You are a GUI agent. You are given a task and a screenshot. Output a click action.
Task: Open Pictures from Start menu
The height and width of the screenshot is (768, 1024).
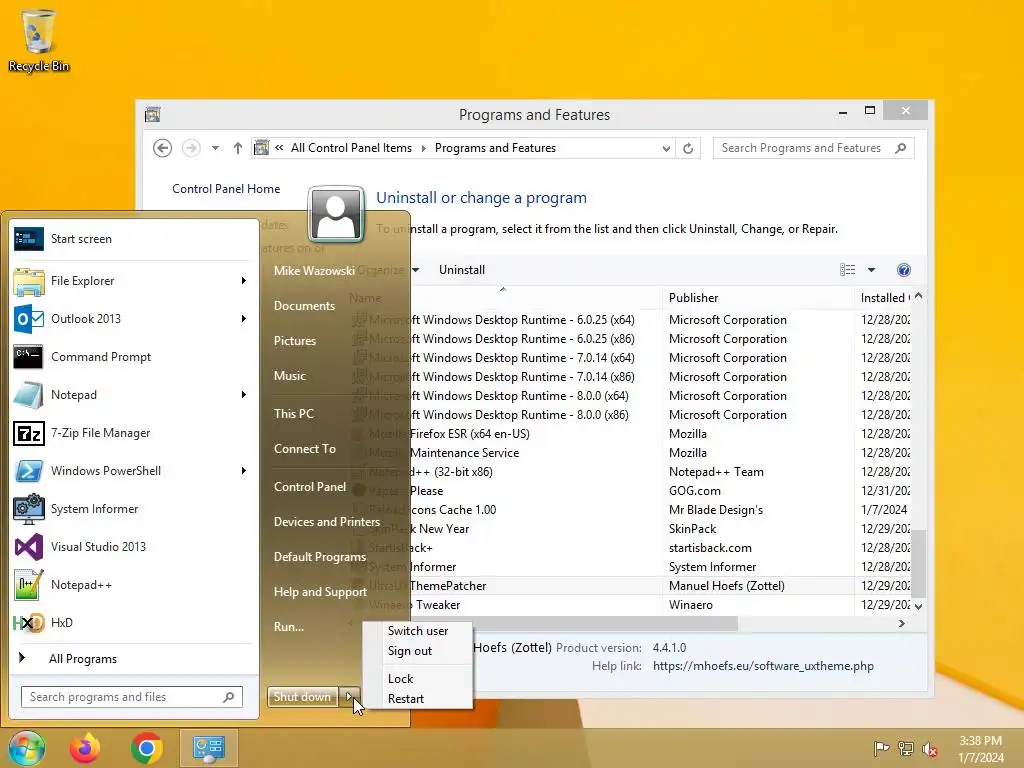(295, 341)
